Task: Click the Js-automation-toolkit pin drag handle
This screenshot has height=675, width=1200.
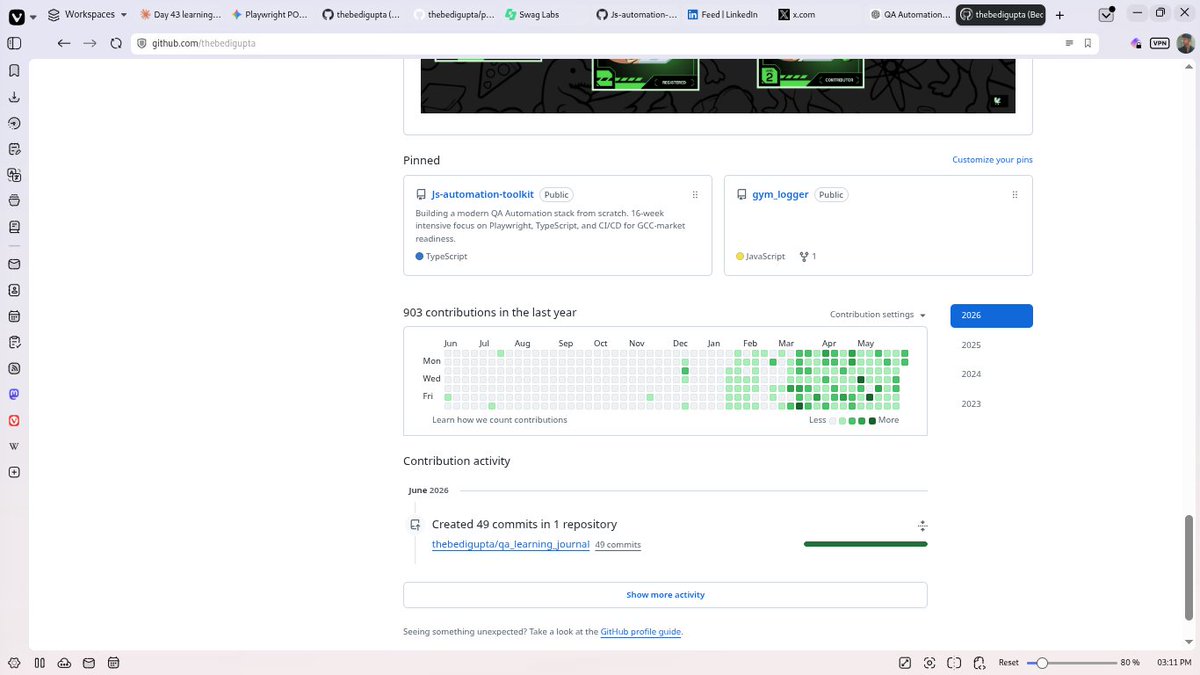Action: pyautogui.click(x=695, y=195)
